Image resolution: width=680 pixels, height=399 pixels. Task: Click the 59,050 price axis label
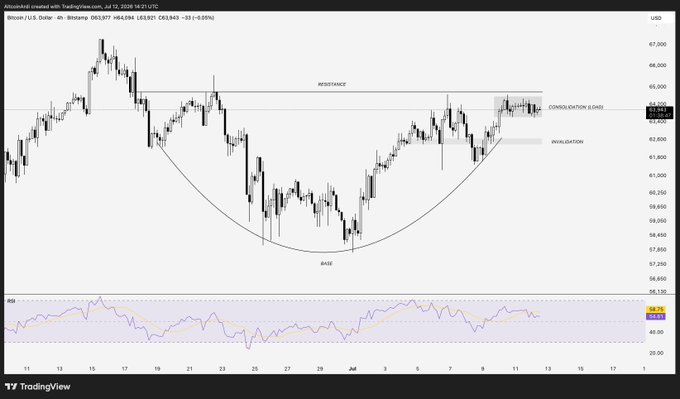pyautogui.click(x=658, y=221)
